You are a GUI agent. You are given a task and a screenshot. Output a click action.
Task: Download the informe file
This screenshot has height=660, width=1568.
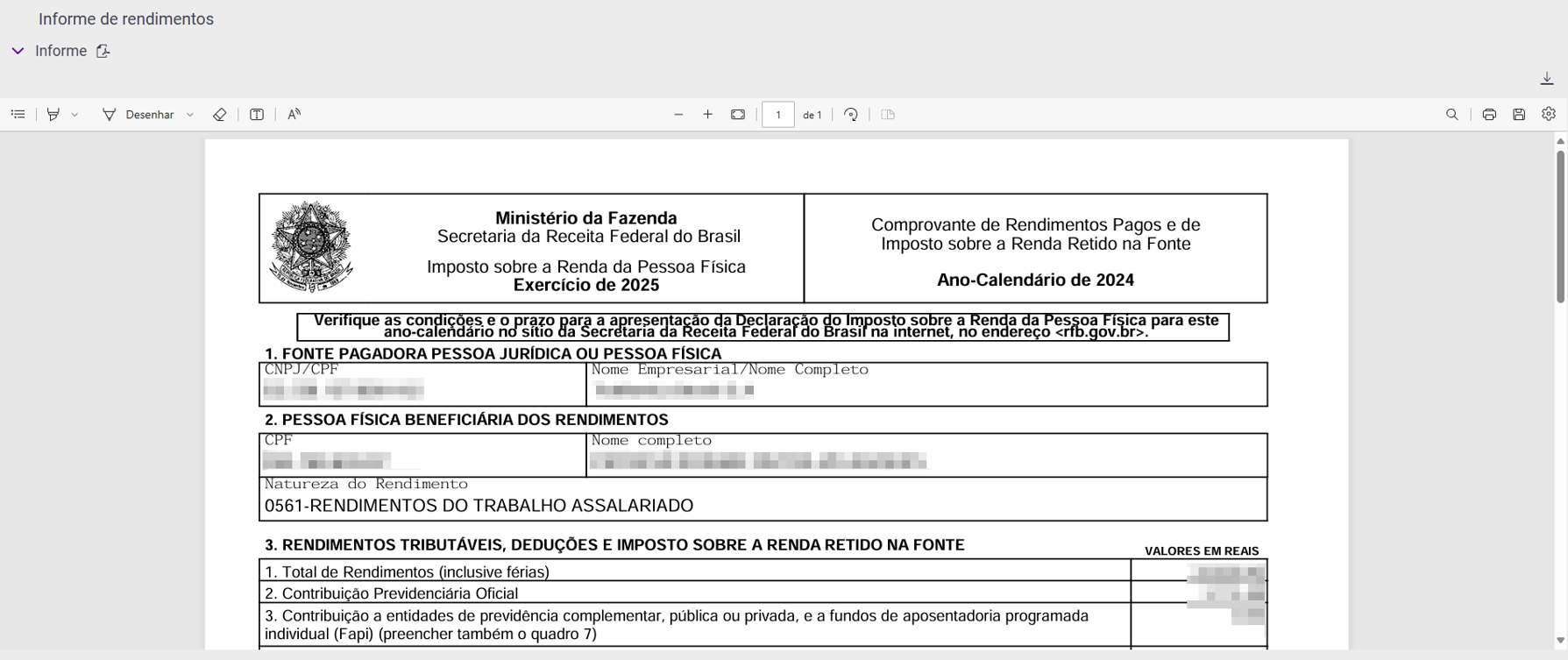pos(1547,79)
